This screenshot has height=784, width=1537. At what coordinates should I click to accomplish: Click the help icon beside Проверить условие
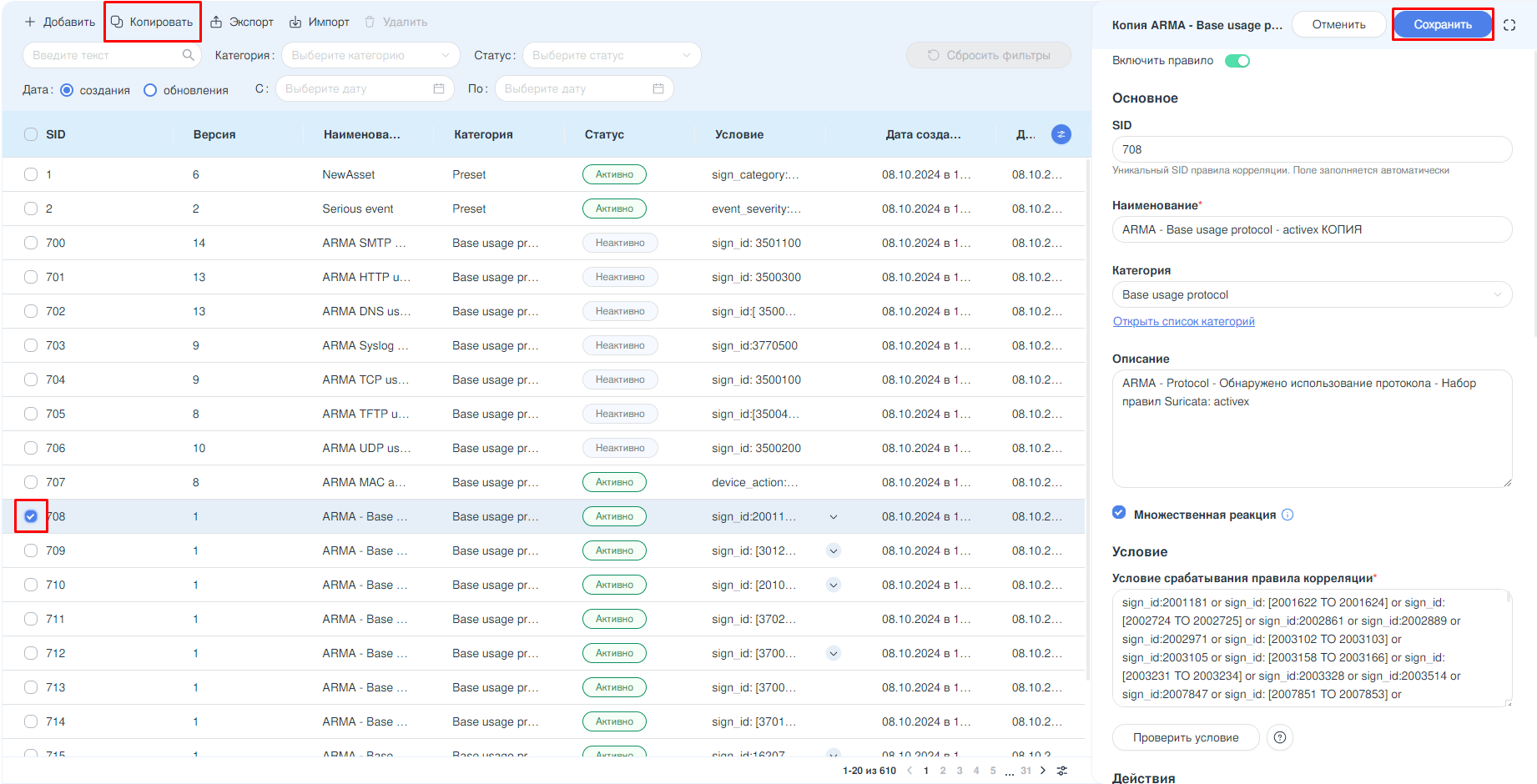tap(1279, 737)
